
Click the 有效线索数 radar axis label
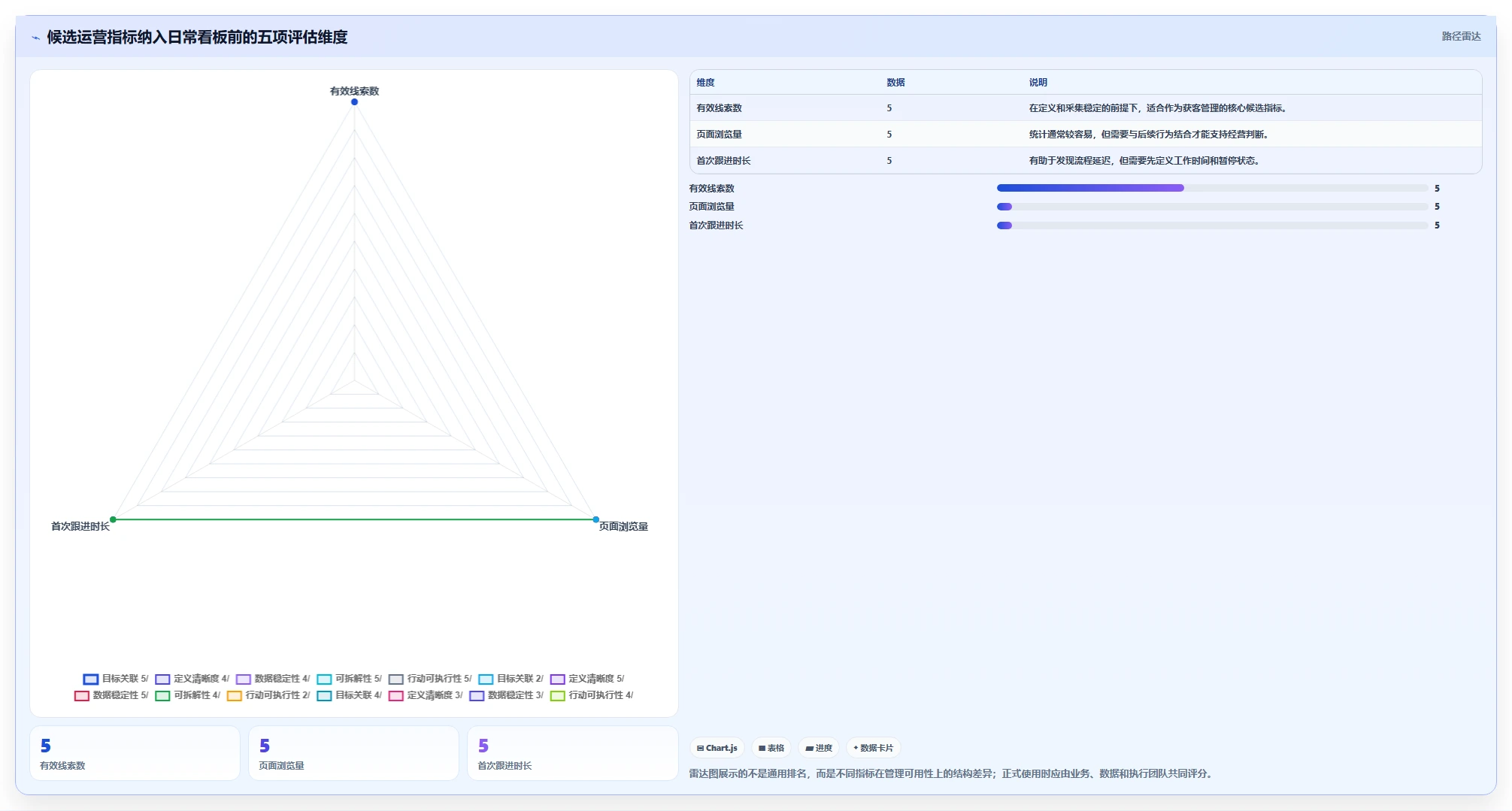[x=354, y=91]
